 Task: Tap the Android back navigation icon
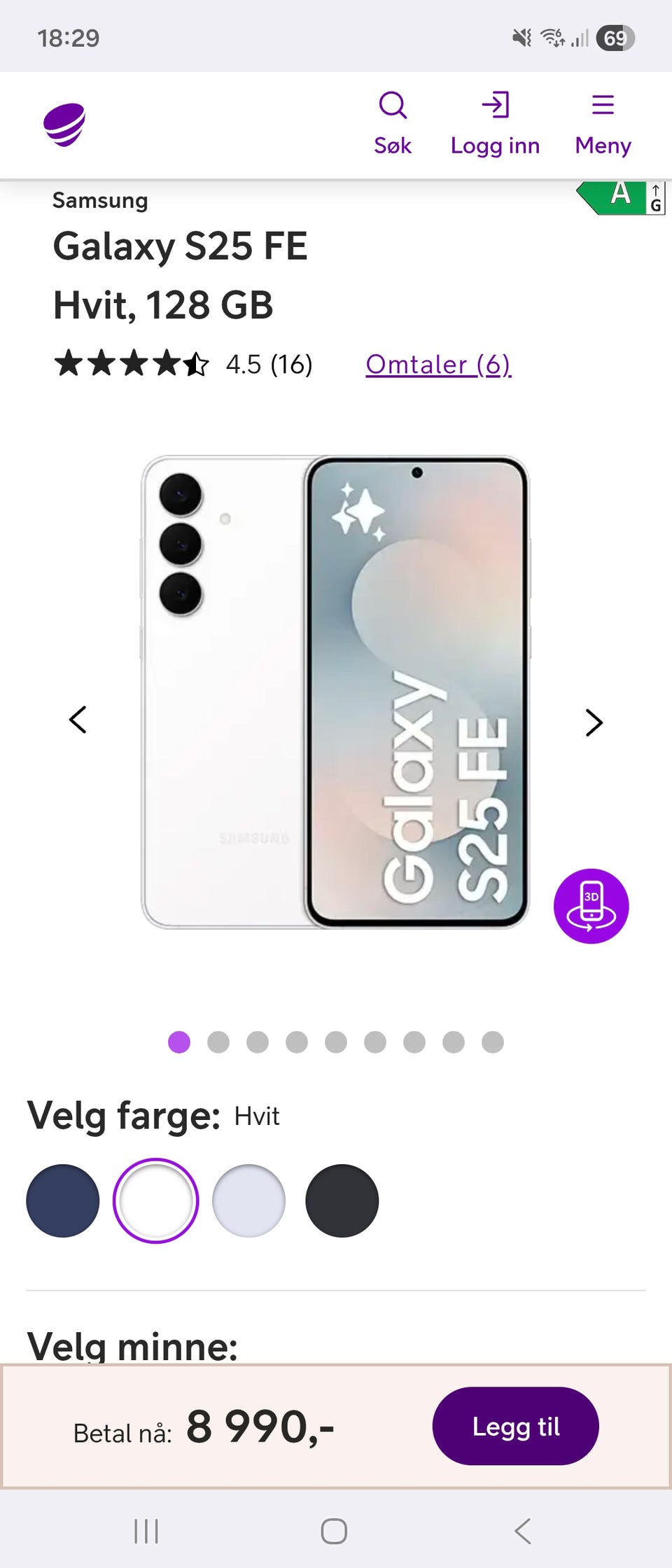coord(522,1531)
